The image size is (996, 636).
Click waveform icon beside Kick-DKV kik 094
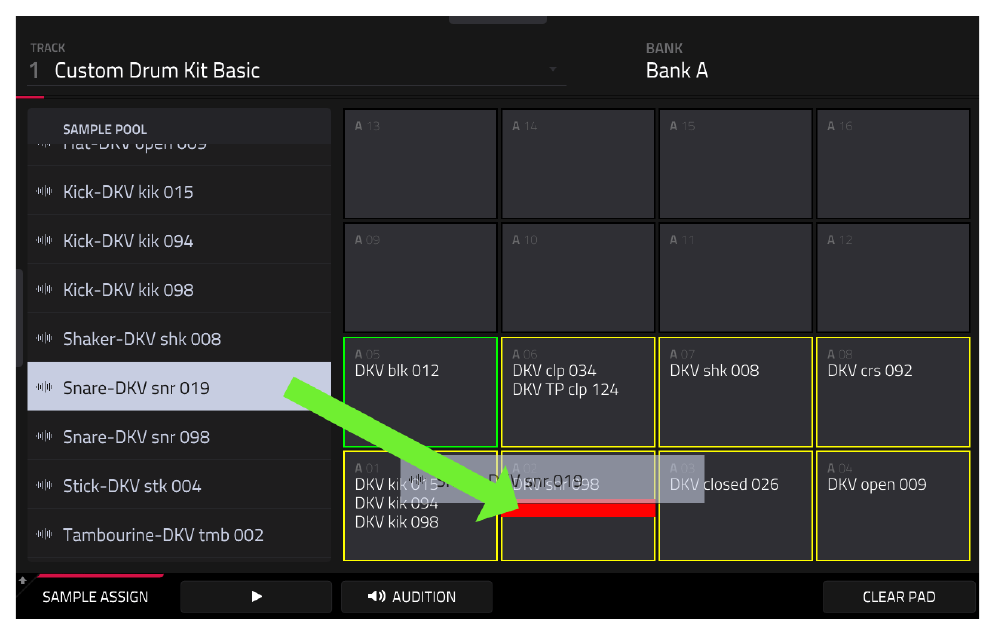point(44,240)
